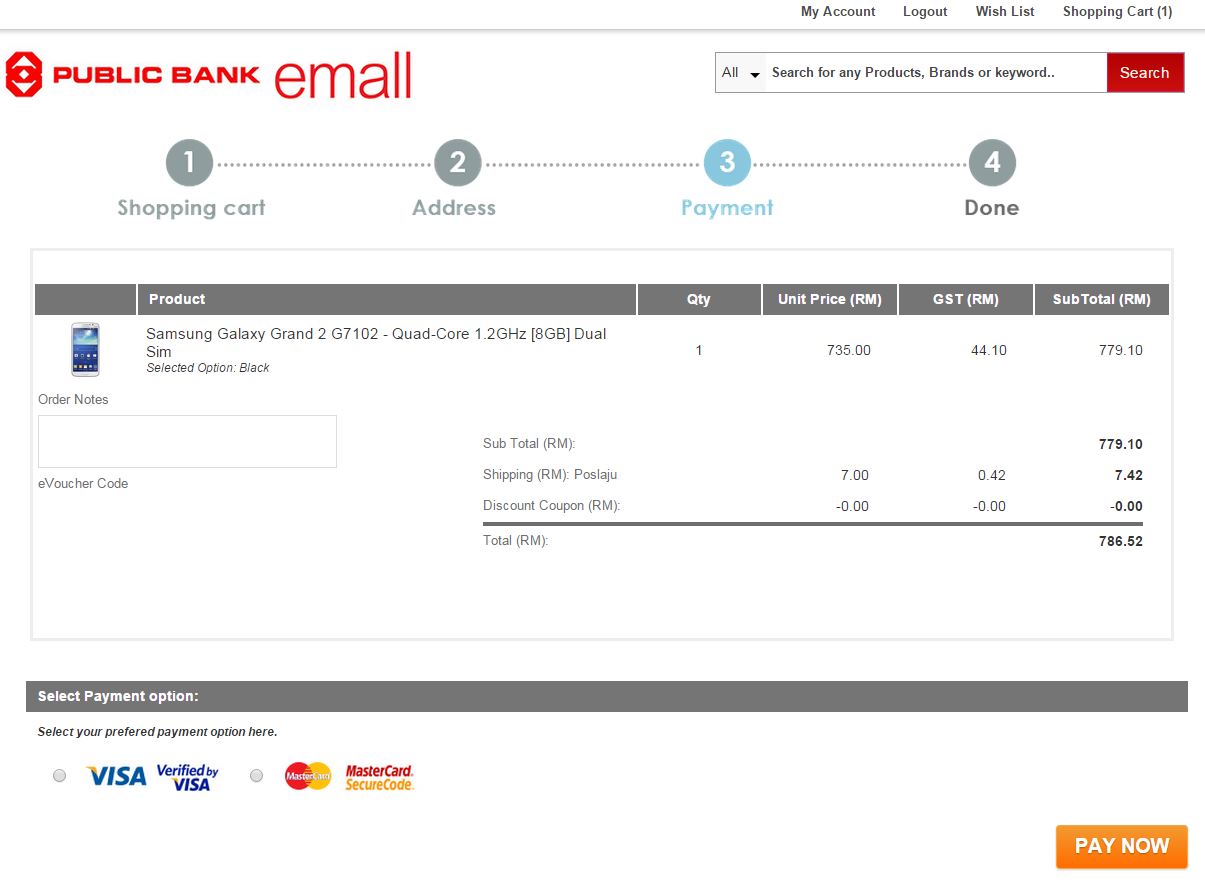This screenshot has width=1205, height=892.
Task: Click the shipping subtotal 7.42
Action: 1129,475
